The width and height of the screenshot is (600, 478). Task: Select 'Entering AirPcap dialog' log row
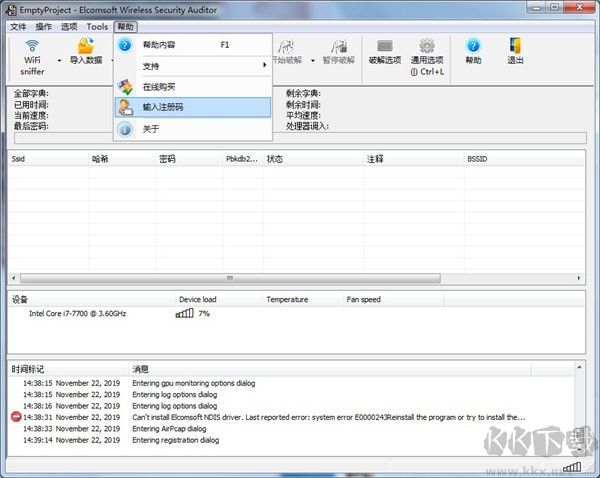(x=292, y=429)
